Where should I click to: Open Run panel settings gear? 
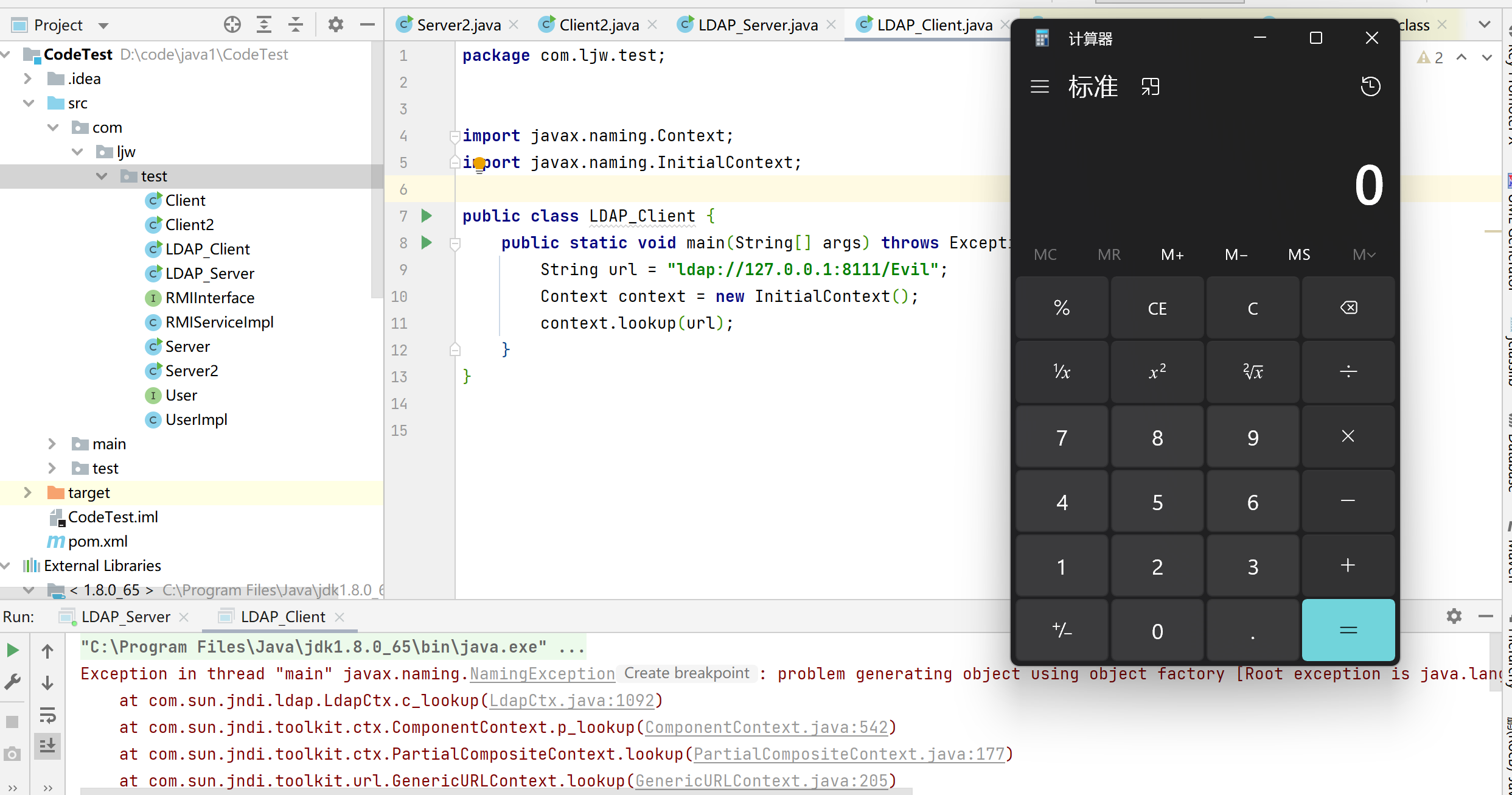point(1454,616)
